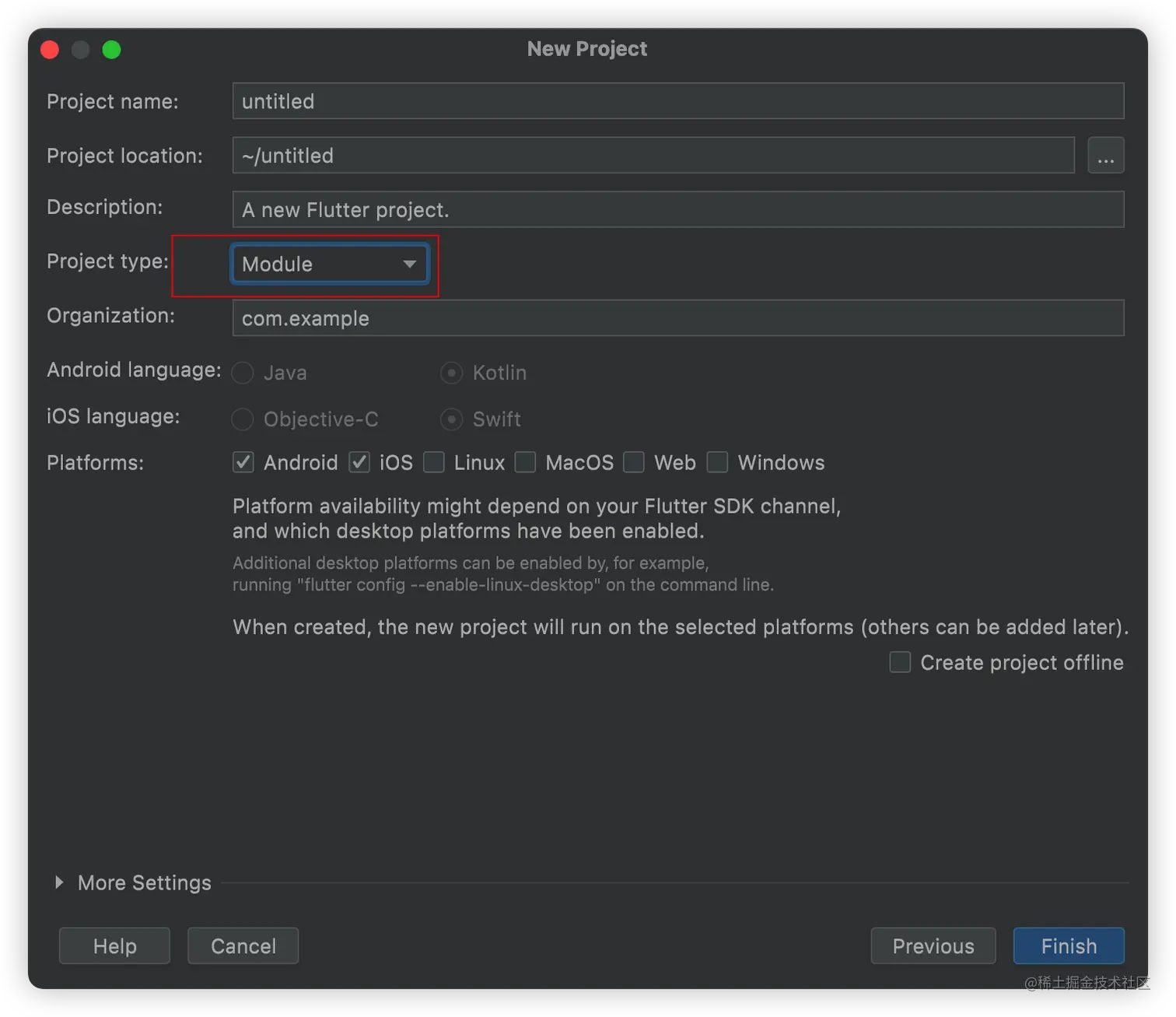Enable the Linux platform checkbox
Image resolution: width=1176 pixels, height=1017 pixels.
tap(434, 462)
